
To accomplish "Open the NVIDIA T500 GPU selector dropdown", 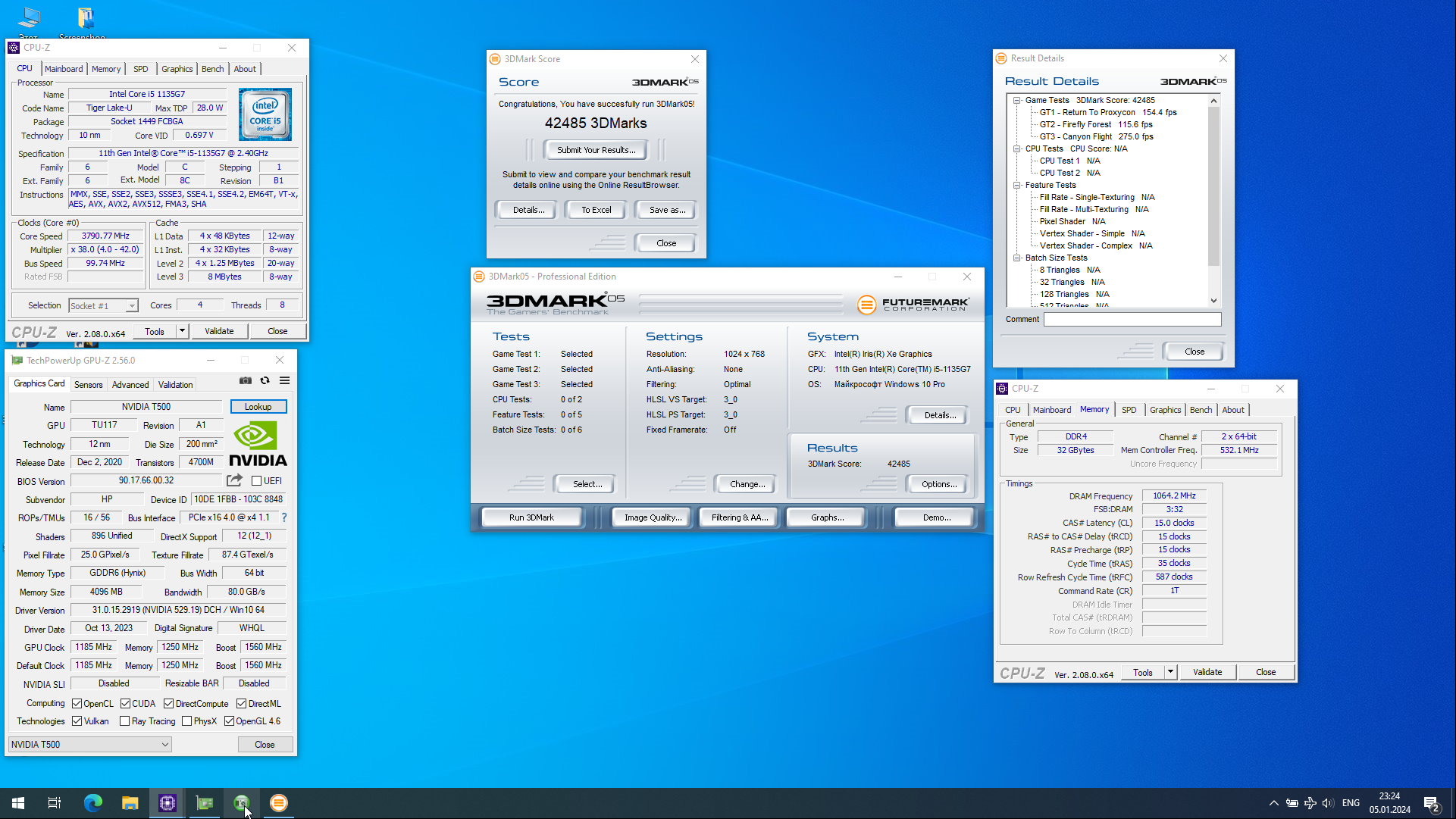I will pos(89,745).
